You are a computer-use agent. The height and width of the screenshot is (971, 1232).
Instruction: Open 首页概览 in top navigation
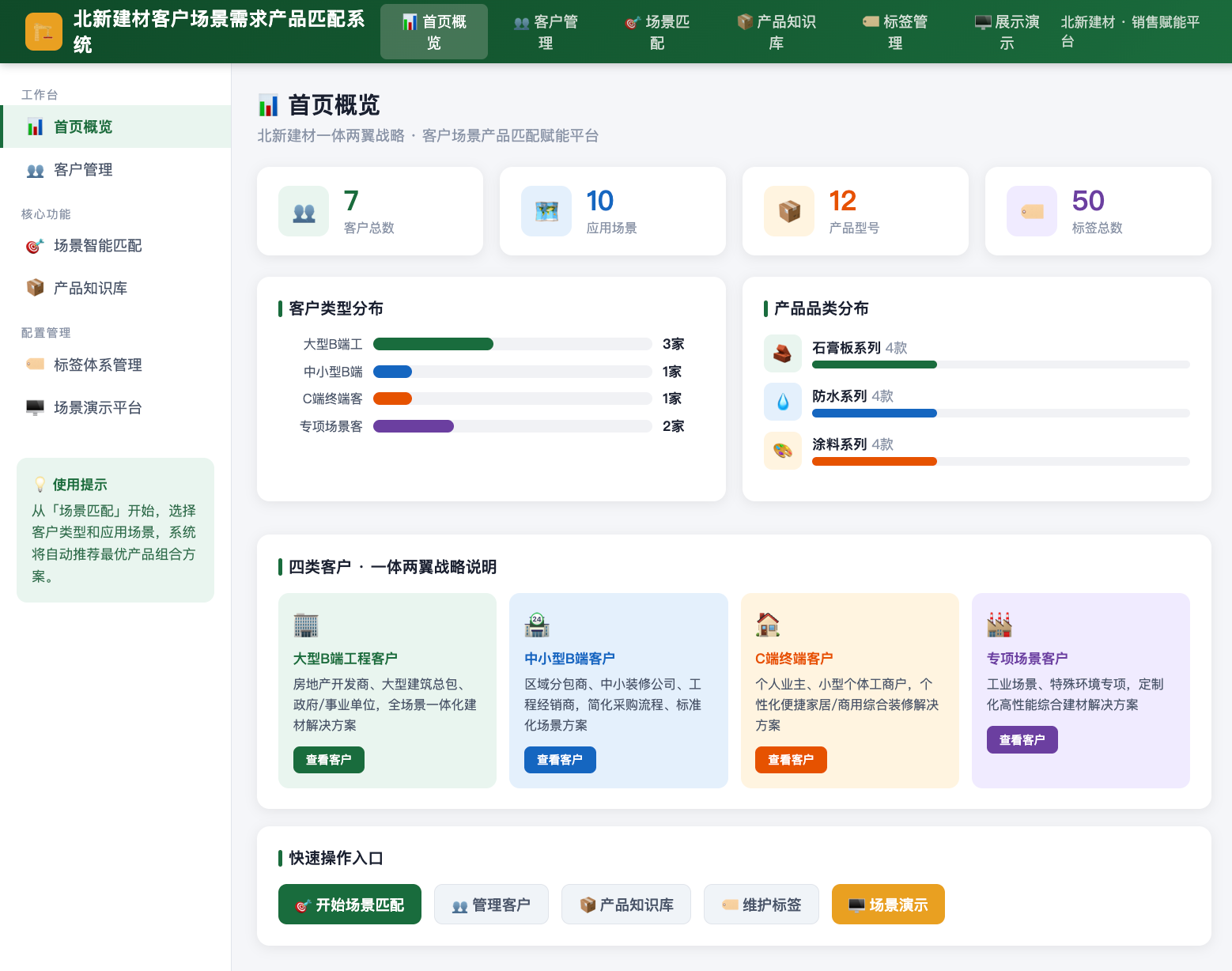coord(434,32)
